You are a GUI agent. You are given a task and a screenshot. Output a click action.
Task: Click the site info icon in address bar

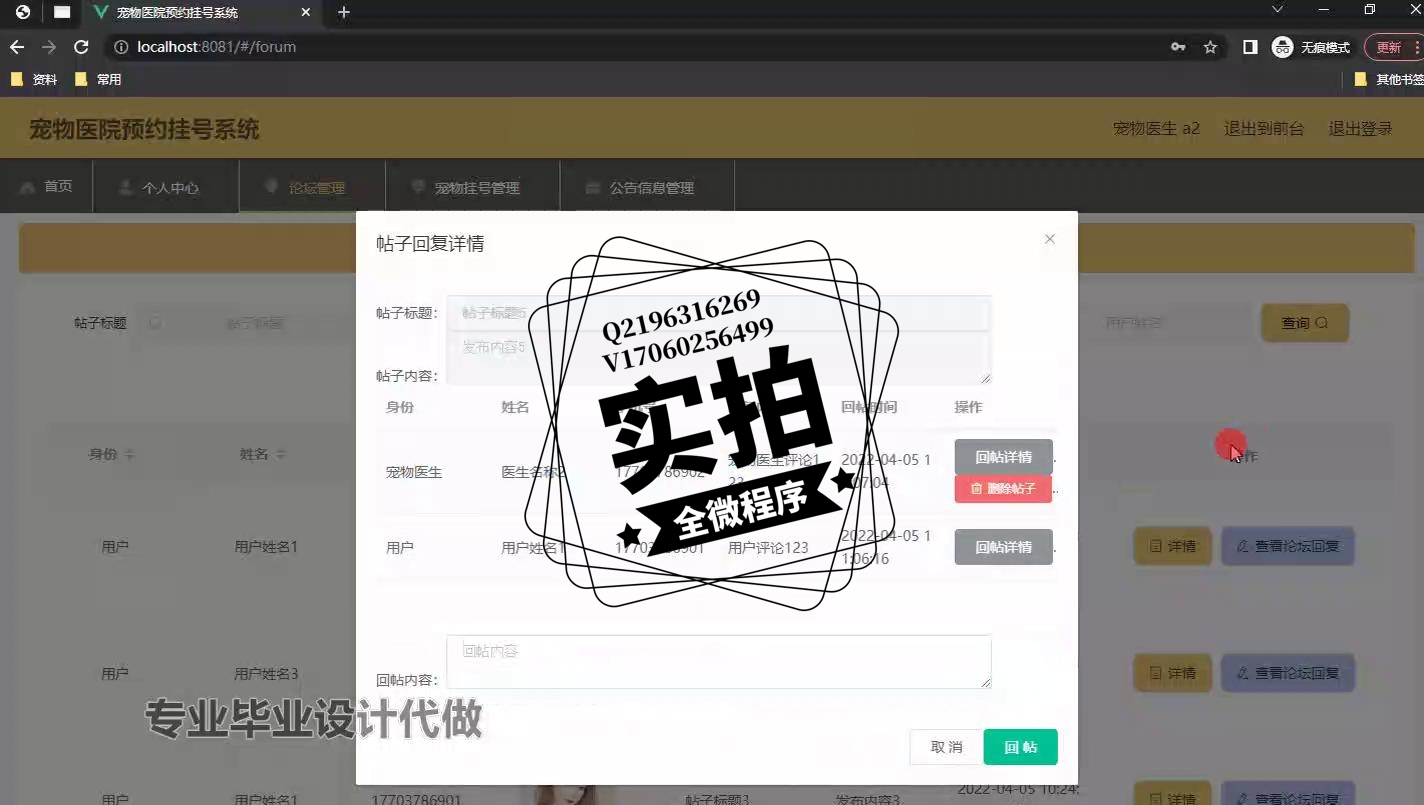tap(121, 47)
